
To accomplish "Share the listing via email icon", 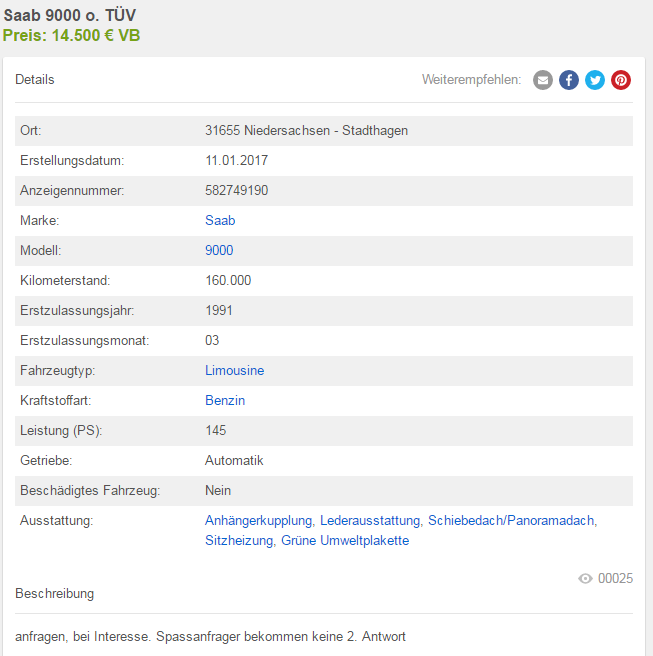I will click(543, 80).
